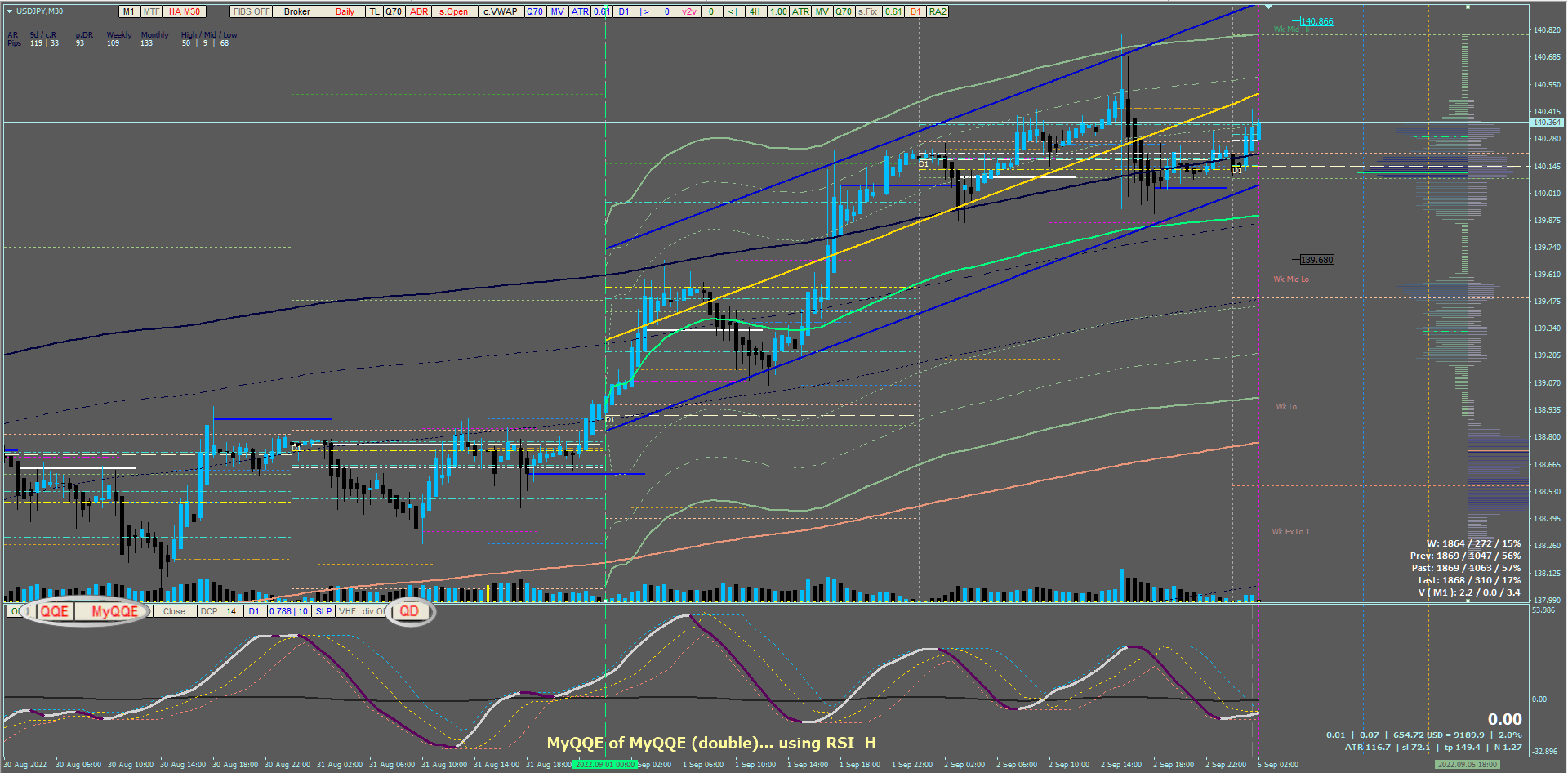Click the |> step forward button
The height and width of the screenshot is (773, 1568).
(x=645, y=11)
